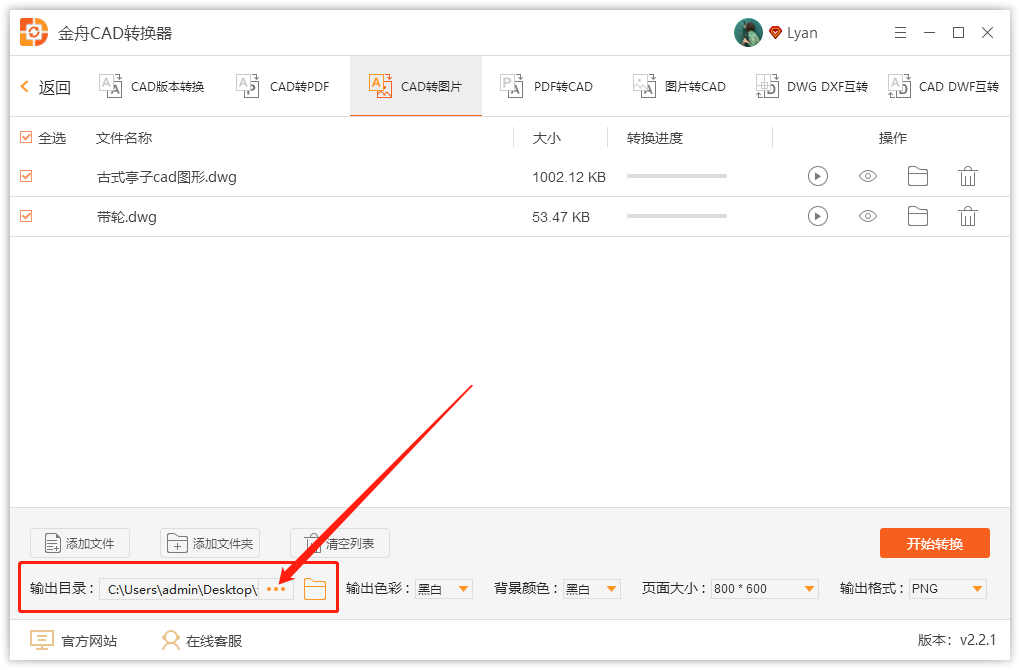Open the output directory folder icon
The height and width of the screenshot is (670, 1020).
tap(315, 589)
